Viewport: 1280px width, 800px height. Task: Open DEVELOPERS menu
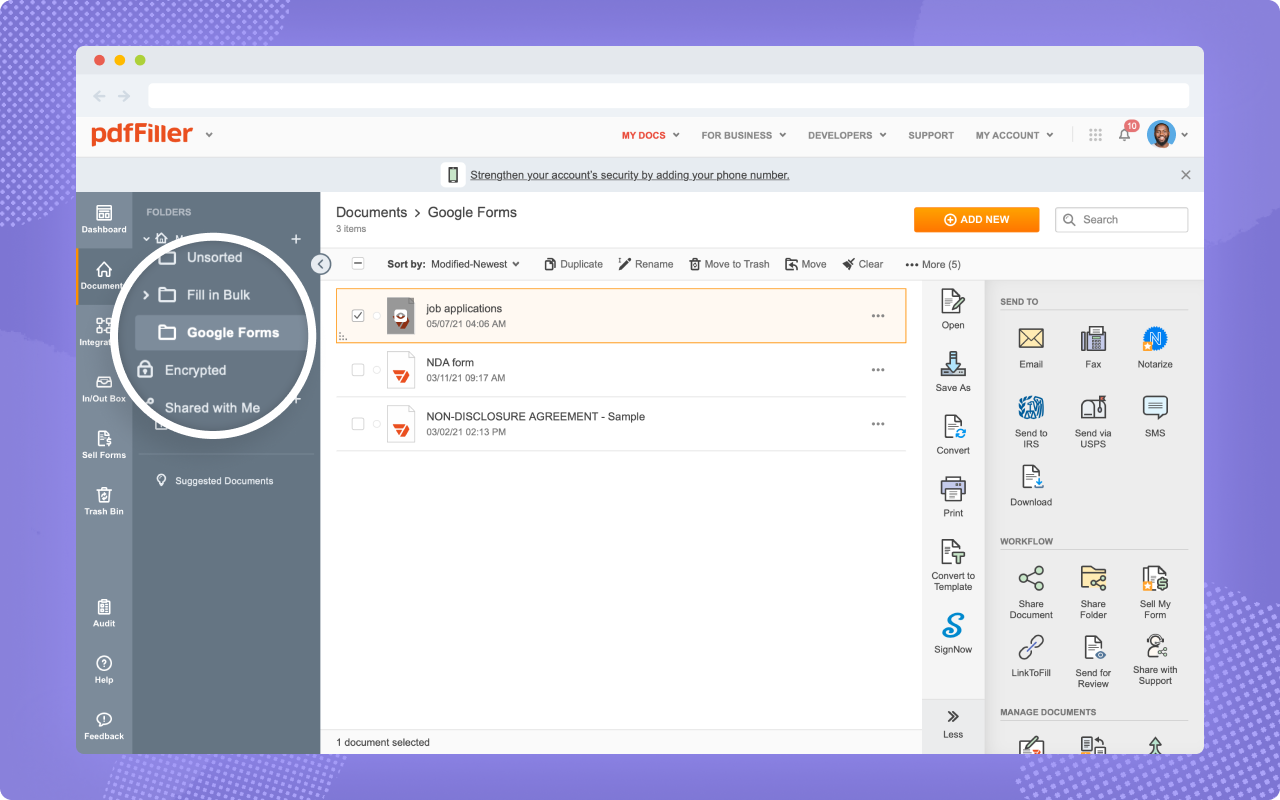[x=847, y=135]
